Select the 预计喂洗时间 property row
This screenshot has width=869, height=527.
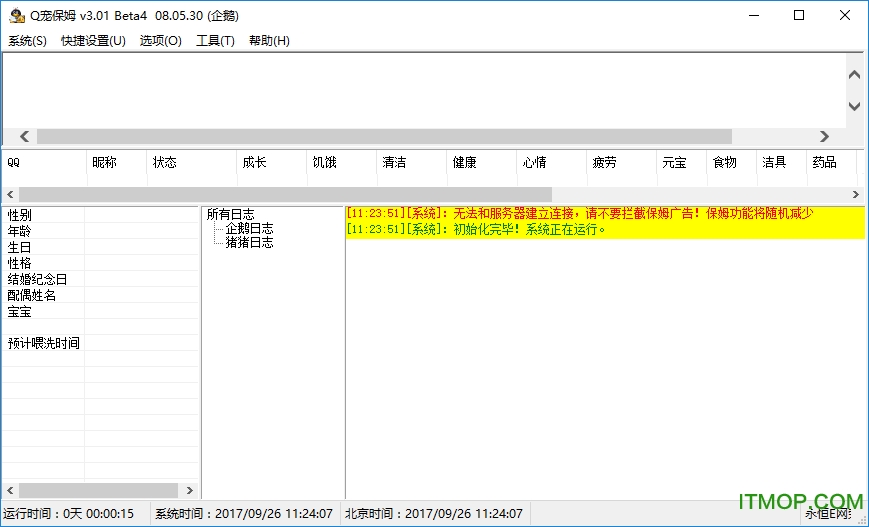pyautogui.click(x=100, y=344)
